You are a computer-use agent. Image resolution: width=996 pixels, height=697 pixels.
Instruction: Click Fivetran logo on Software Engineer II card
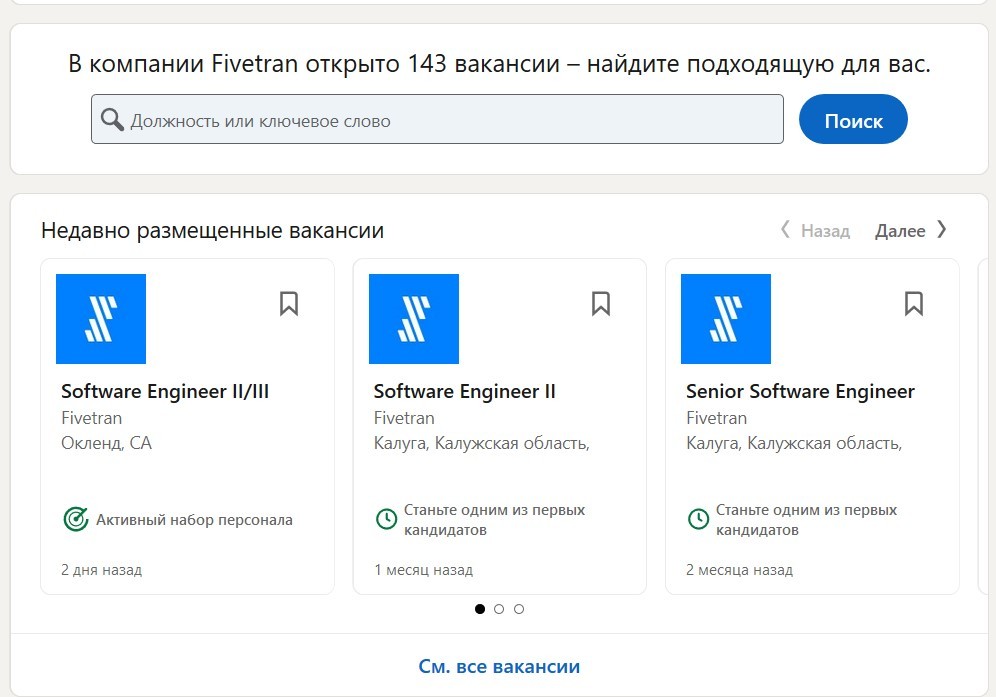413,319
